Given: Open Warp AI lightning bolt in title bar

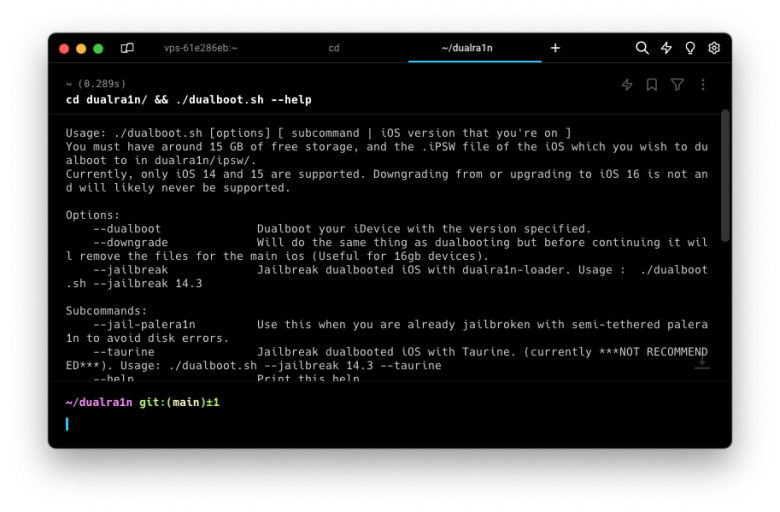Looking at the screenshot, I should pos(666,48).
